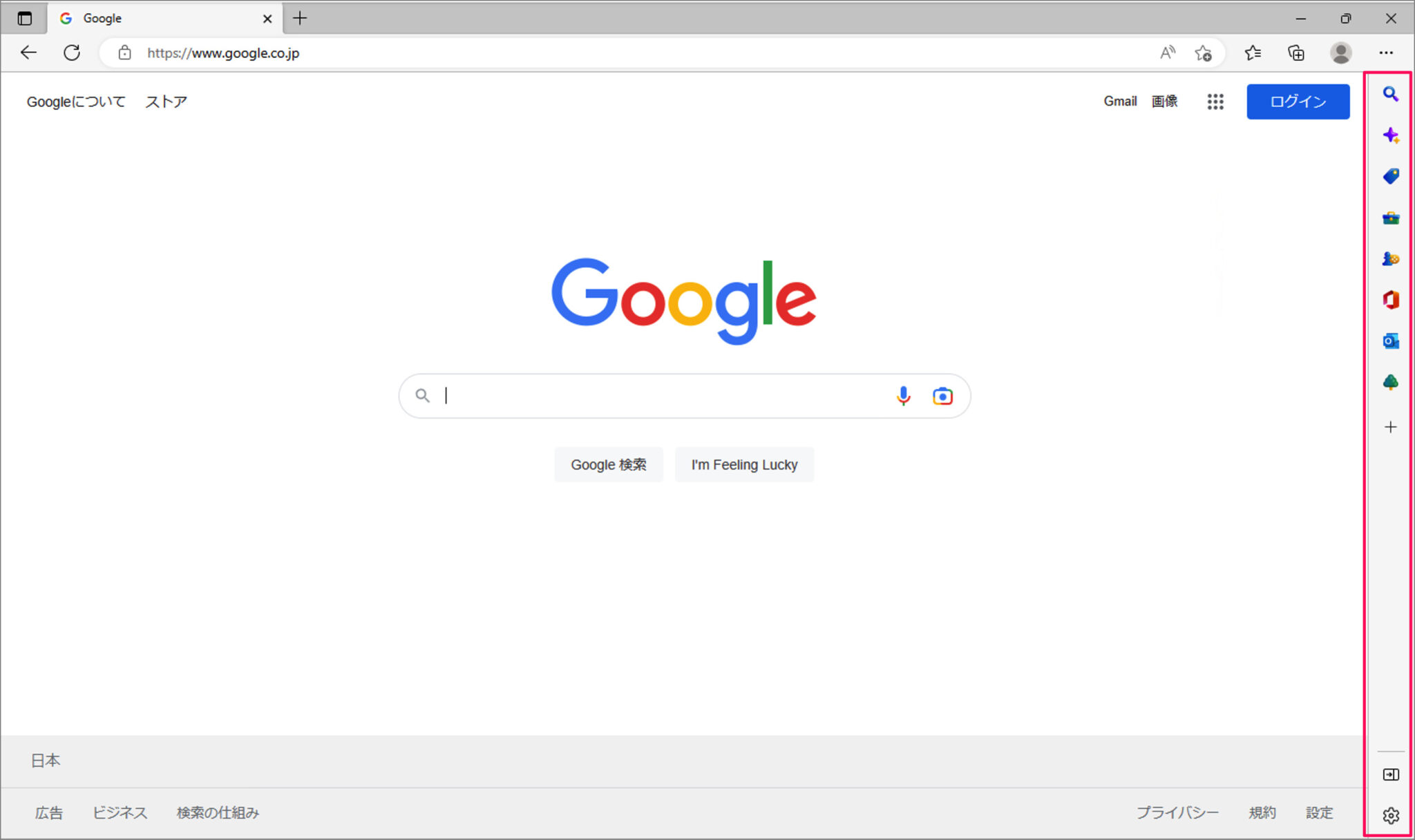The height and width of the screenshot is (840, 1415).
Task: Open the Outlook icon in sidebar
Action: 1391,341
